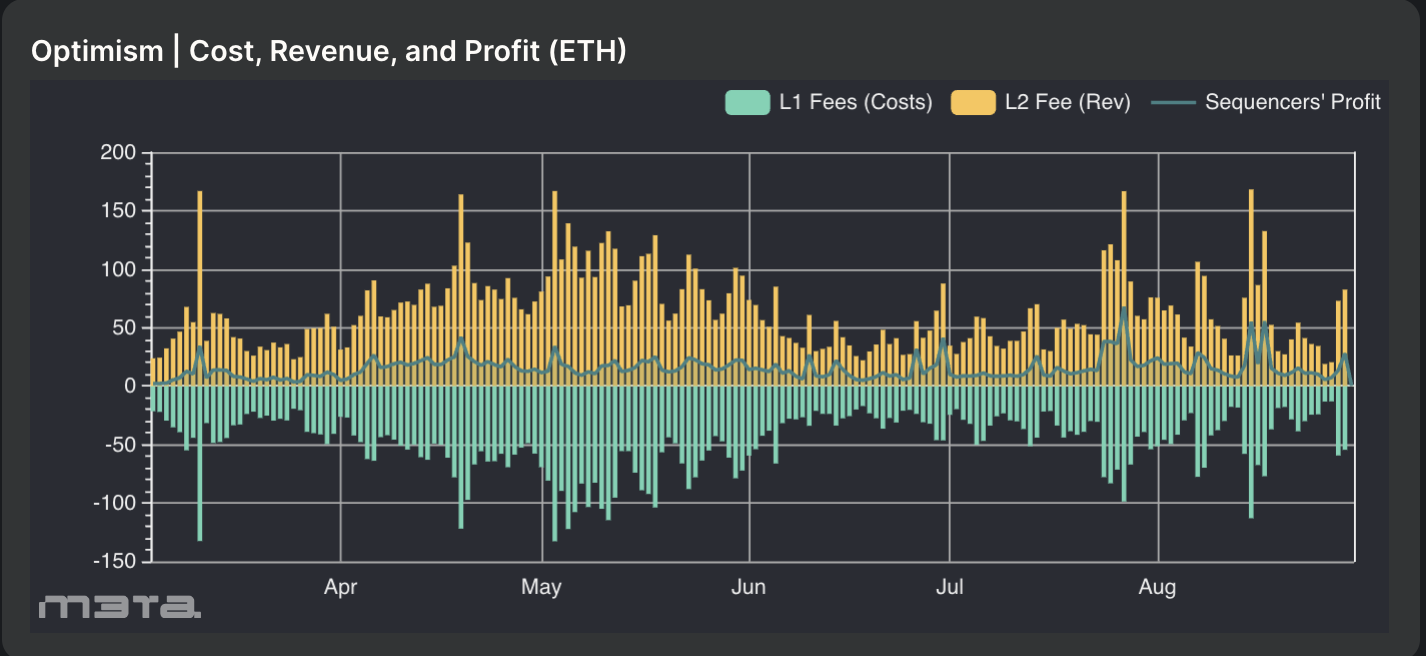The width and height of the screenshot is (1426, 656).
Task: Click the Sequencers' Profit legend line sample
Action: (1173, 102)
